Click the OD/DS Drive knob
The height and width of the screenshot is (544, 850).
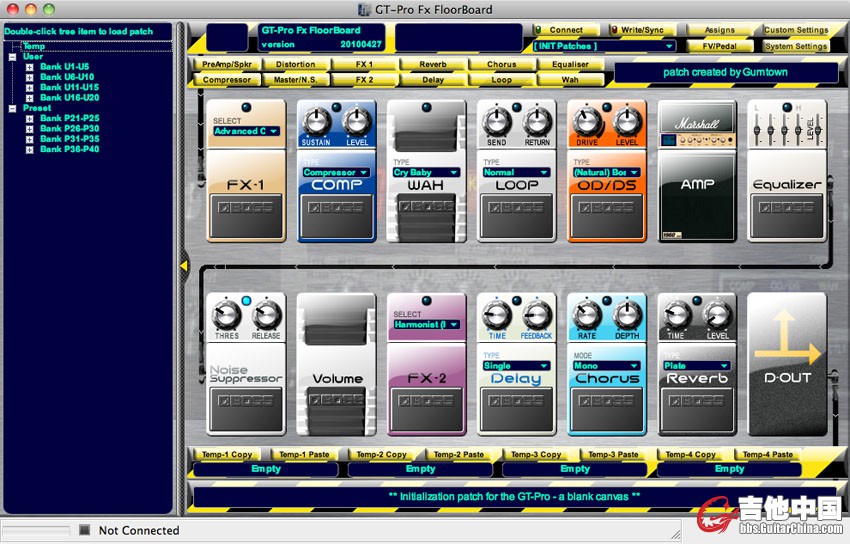[x=587, y=121]
